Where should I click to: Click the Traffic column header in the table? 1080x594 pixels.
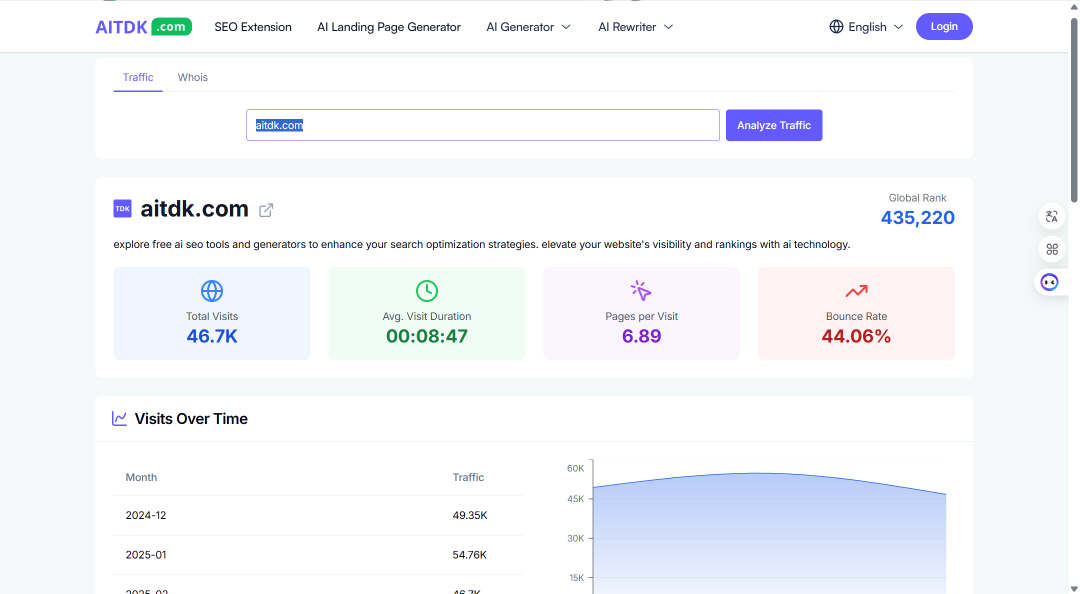(x=468, y=477)
